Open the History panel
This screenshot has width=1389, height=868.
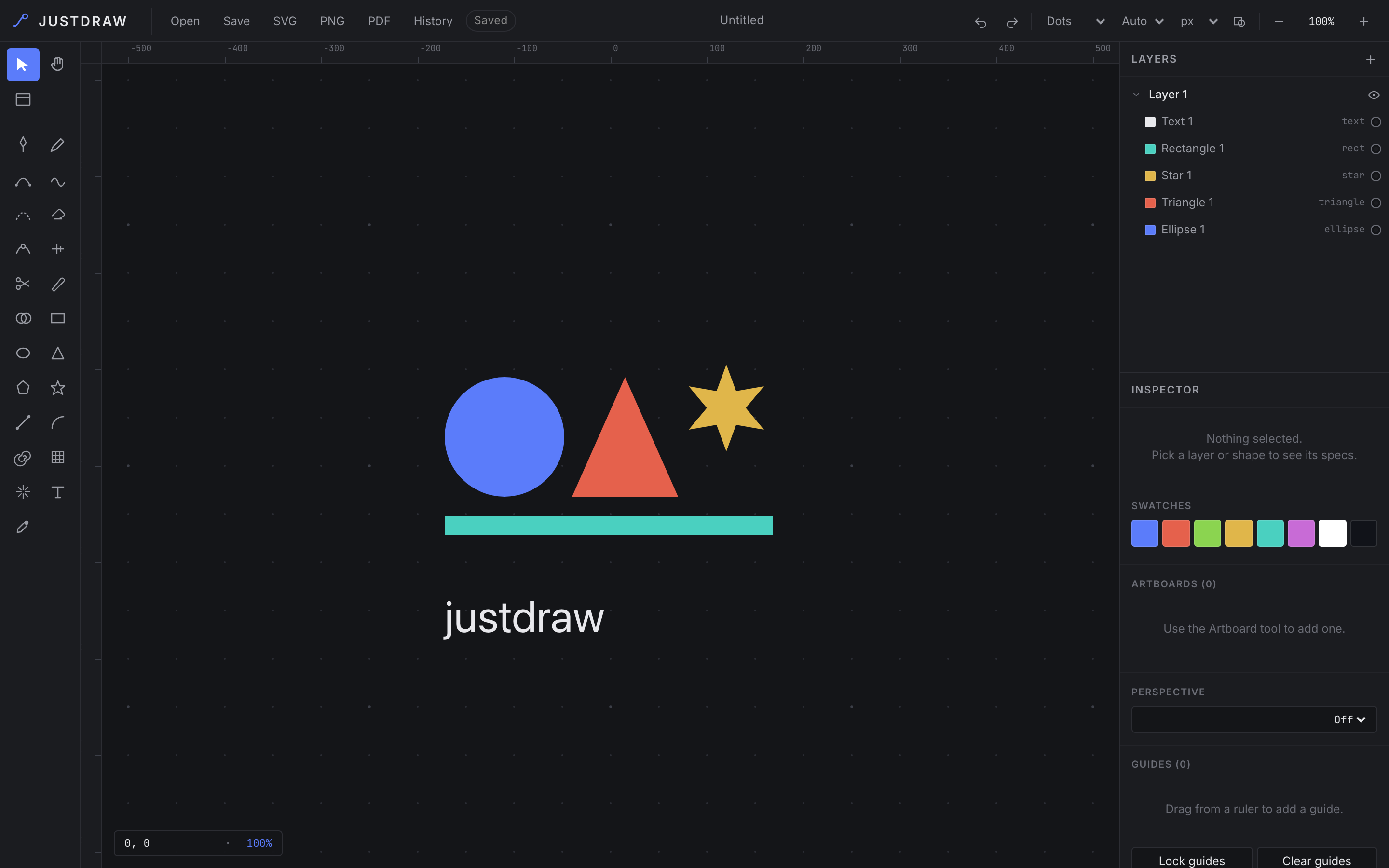pyautogui.click(x=433, y=21)
